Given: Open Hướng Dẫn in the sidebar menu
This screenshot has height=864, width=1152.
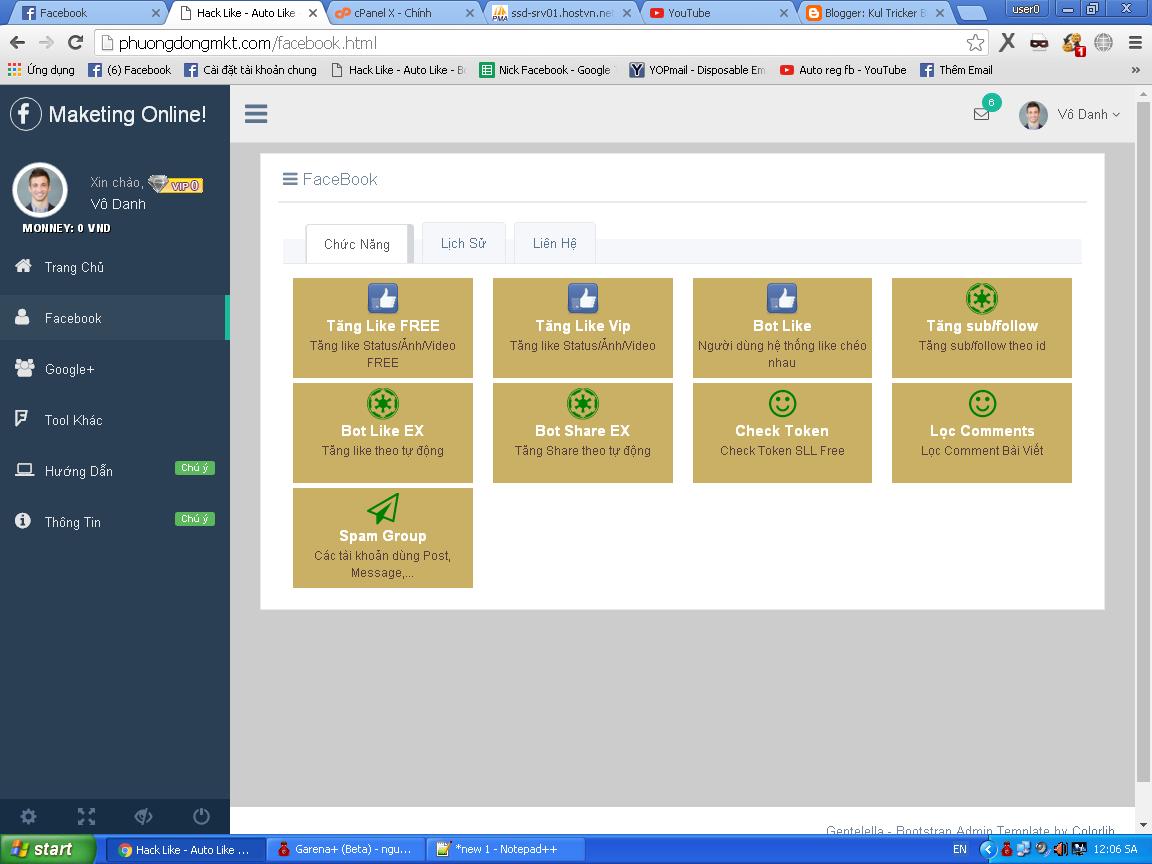Looking at the screenshot, I should click(115, 471).
